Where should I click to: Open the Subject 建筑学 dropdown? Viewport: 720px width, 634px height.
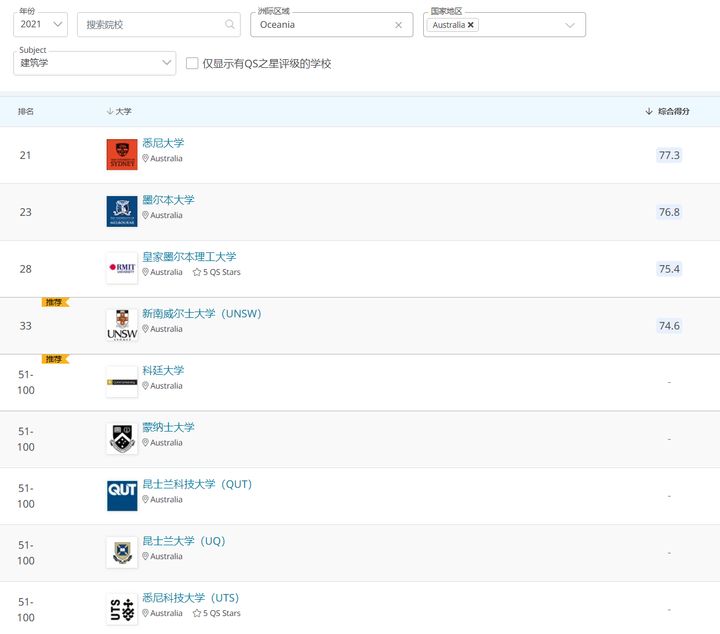coord(95,63)
